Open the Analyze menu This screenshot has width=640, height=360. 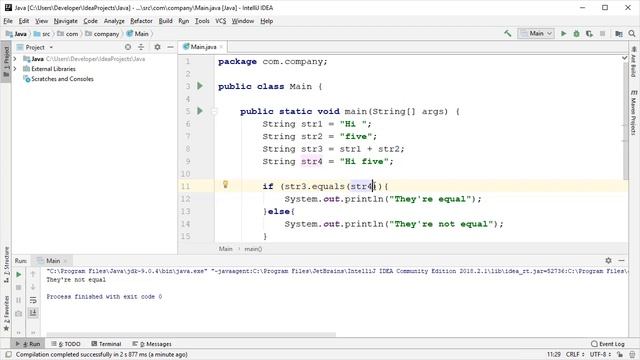(x=114, y=21)
